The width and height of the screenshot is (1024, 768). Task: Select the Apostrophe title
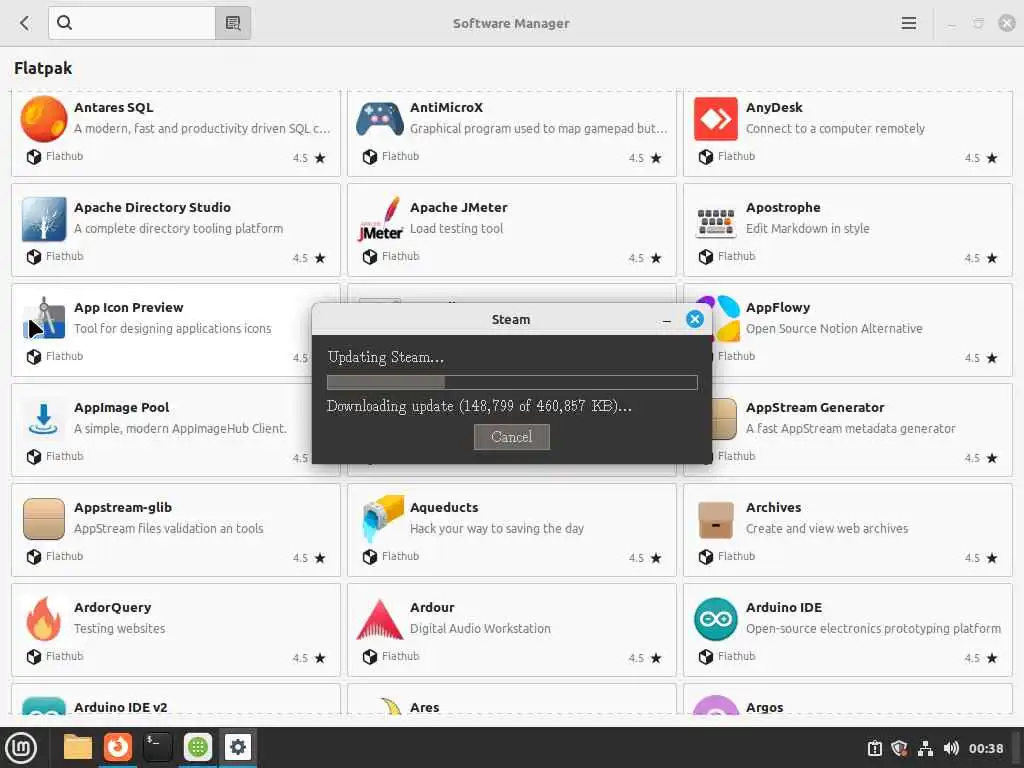(783, 207)
